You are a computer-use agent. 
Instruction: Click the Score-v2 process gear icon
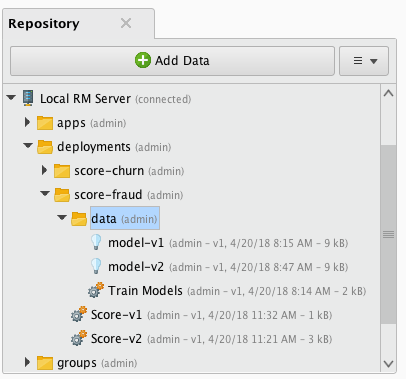(79, 338)
